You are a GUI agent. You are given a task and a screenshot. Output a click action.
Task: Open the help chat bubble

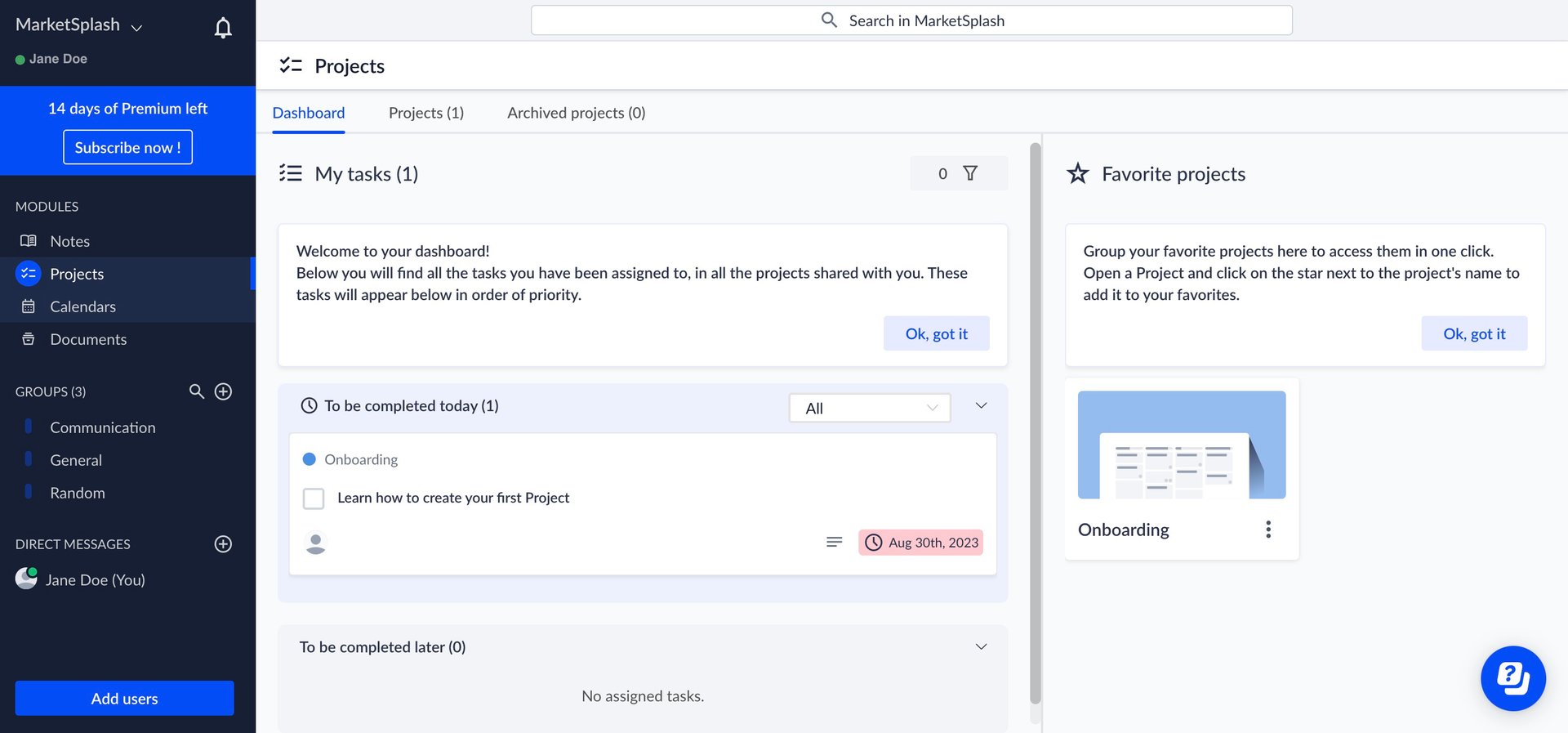pos(1512,678)
